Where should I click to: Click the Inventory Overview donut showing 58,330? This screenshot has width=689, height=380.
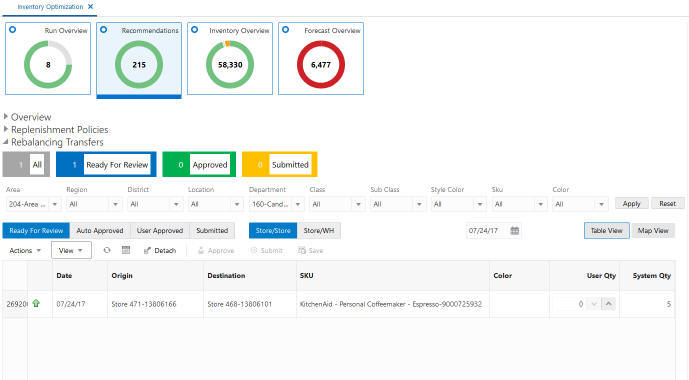[230, 65]
